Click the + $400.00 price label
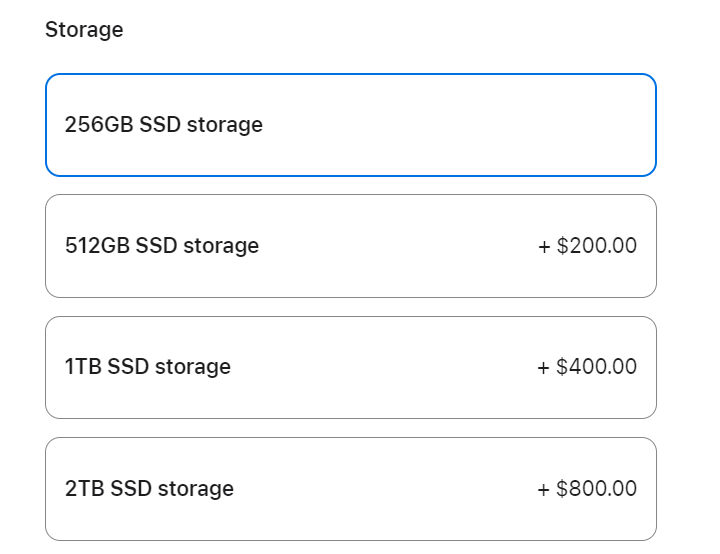The height and width of the screenshot is (554, 720). click(x=587, y=367)
